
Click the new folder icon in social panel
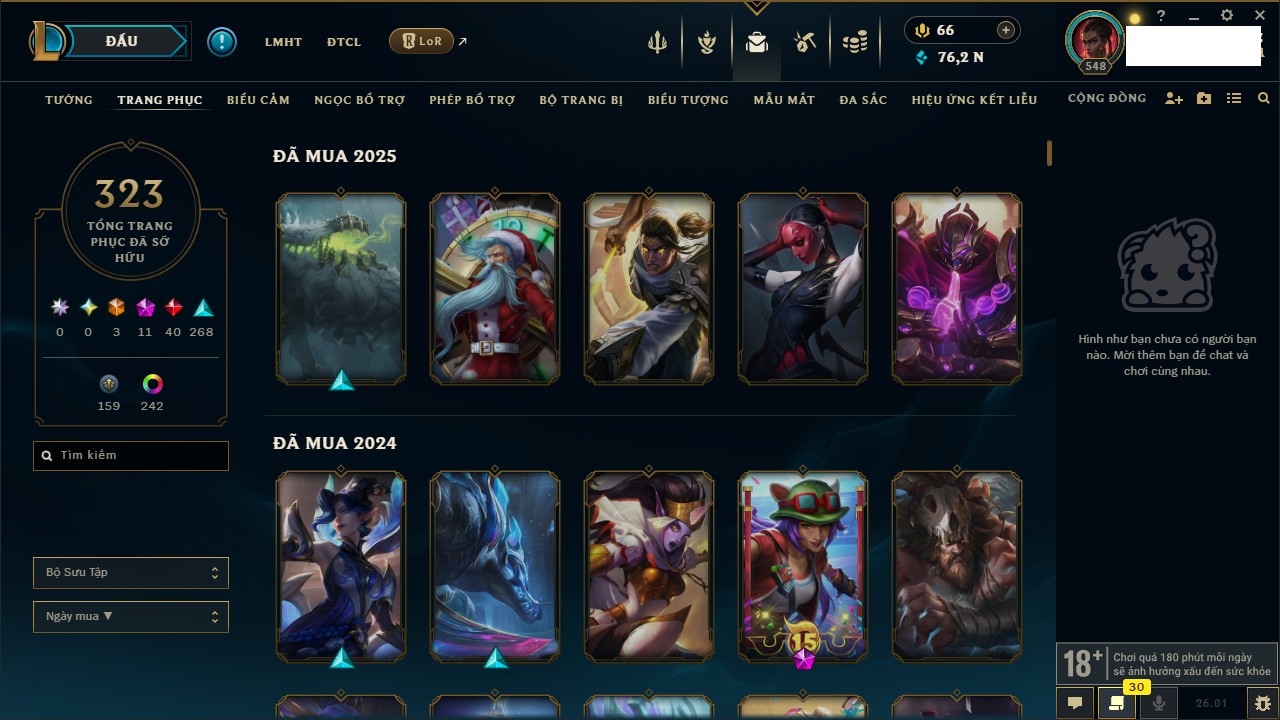click(1204, 99)
